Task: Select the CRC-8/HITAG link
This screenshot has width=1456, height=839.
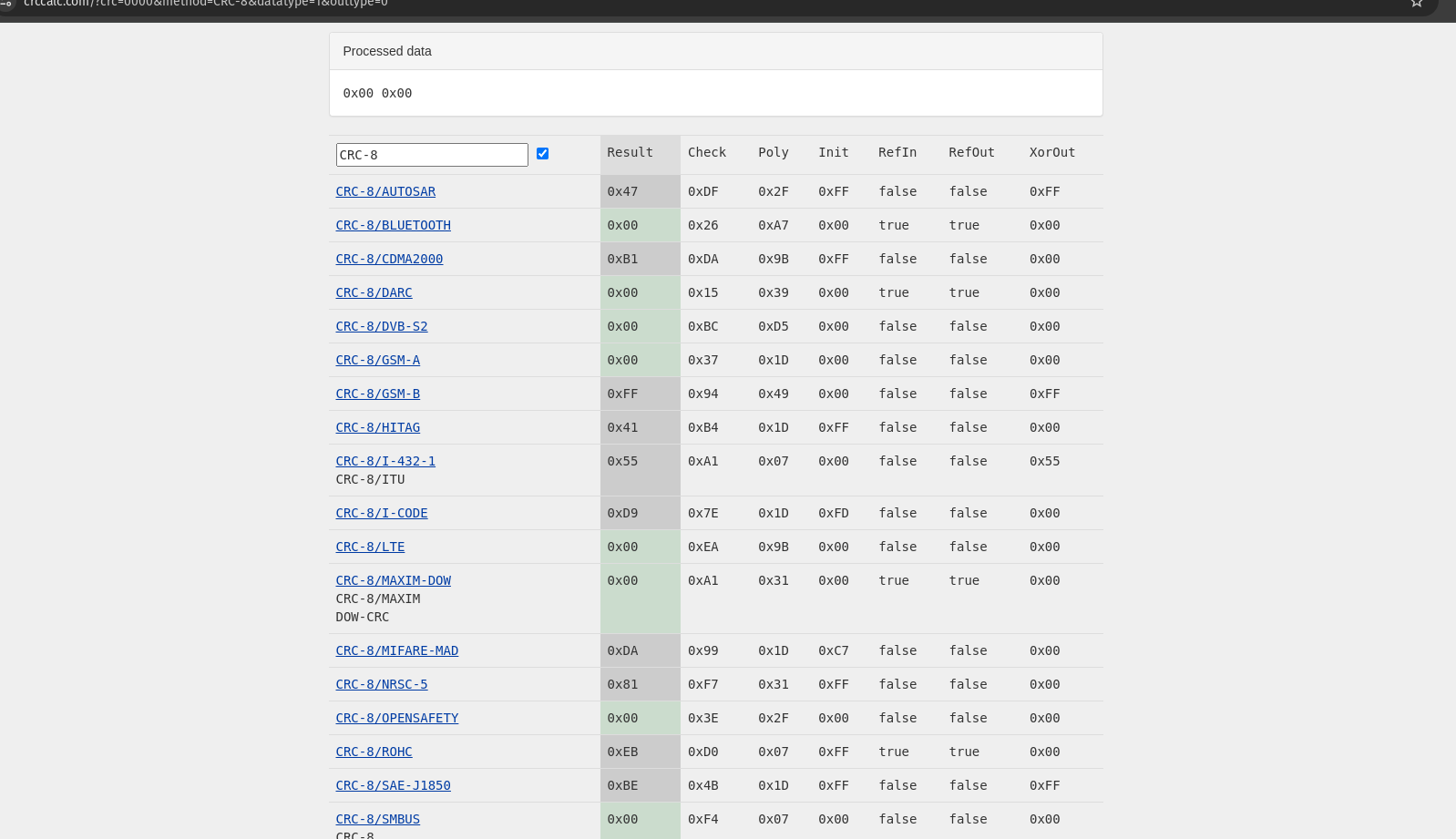Action: tap(377, 427)
